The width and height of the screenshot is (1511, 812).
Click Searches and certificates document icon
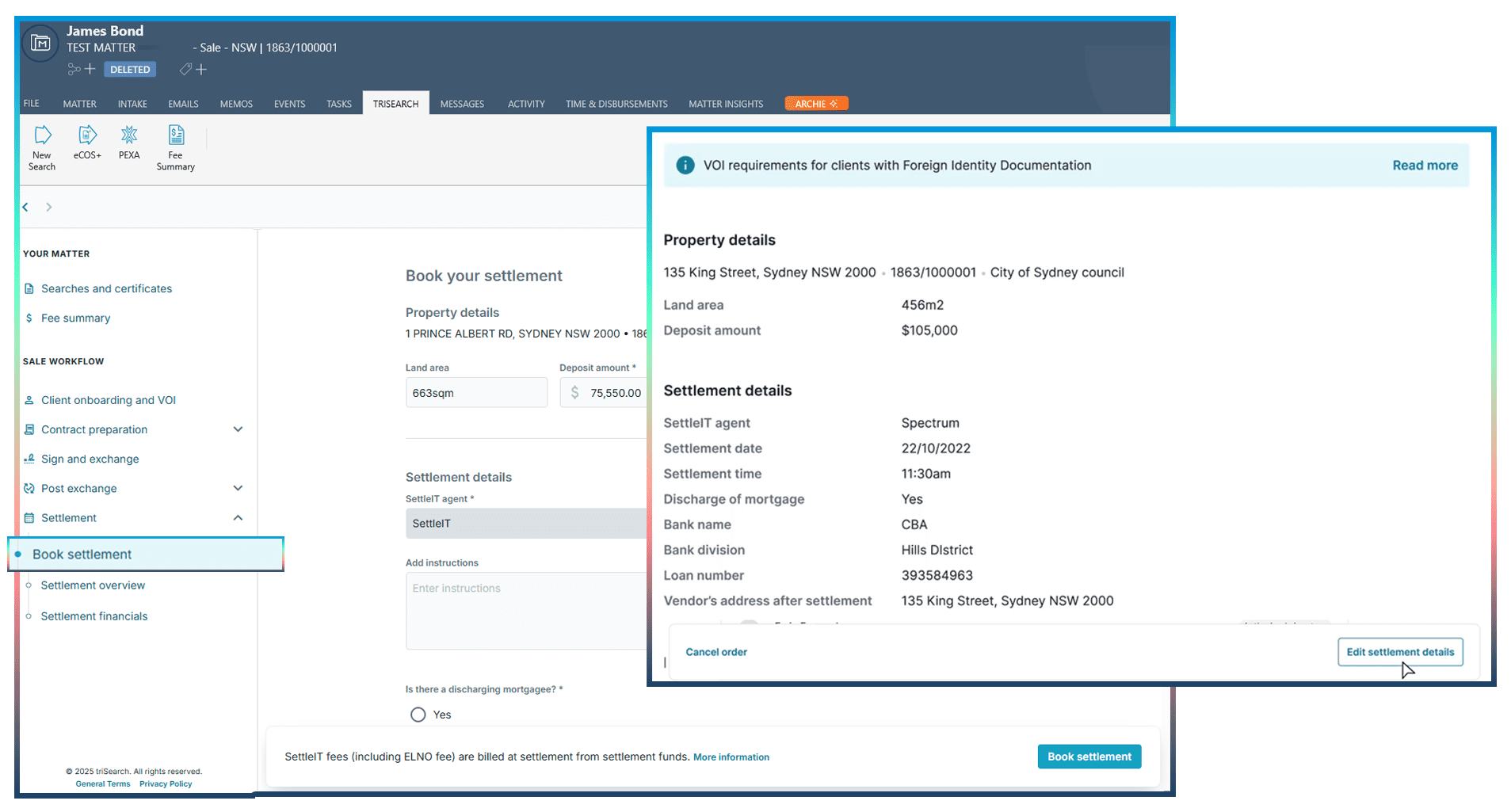pyautogui.click(x=29, y=288)
